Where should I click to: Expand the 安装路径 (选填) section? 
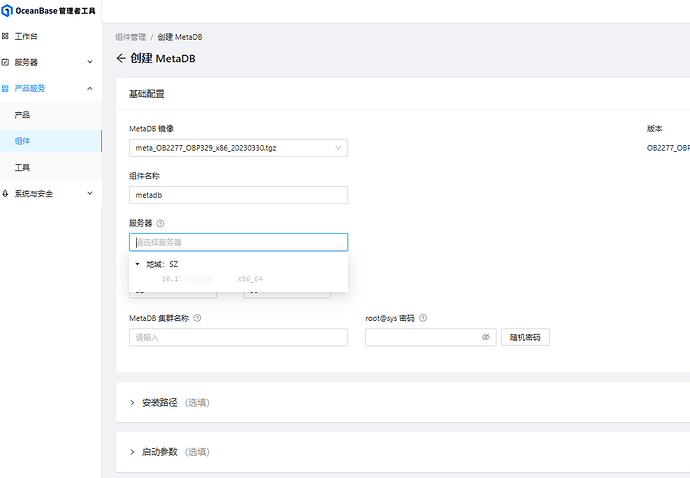click(169, 403)
